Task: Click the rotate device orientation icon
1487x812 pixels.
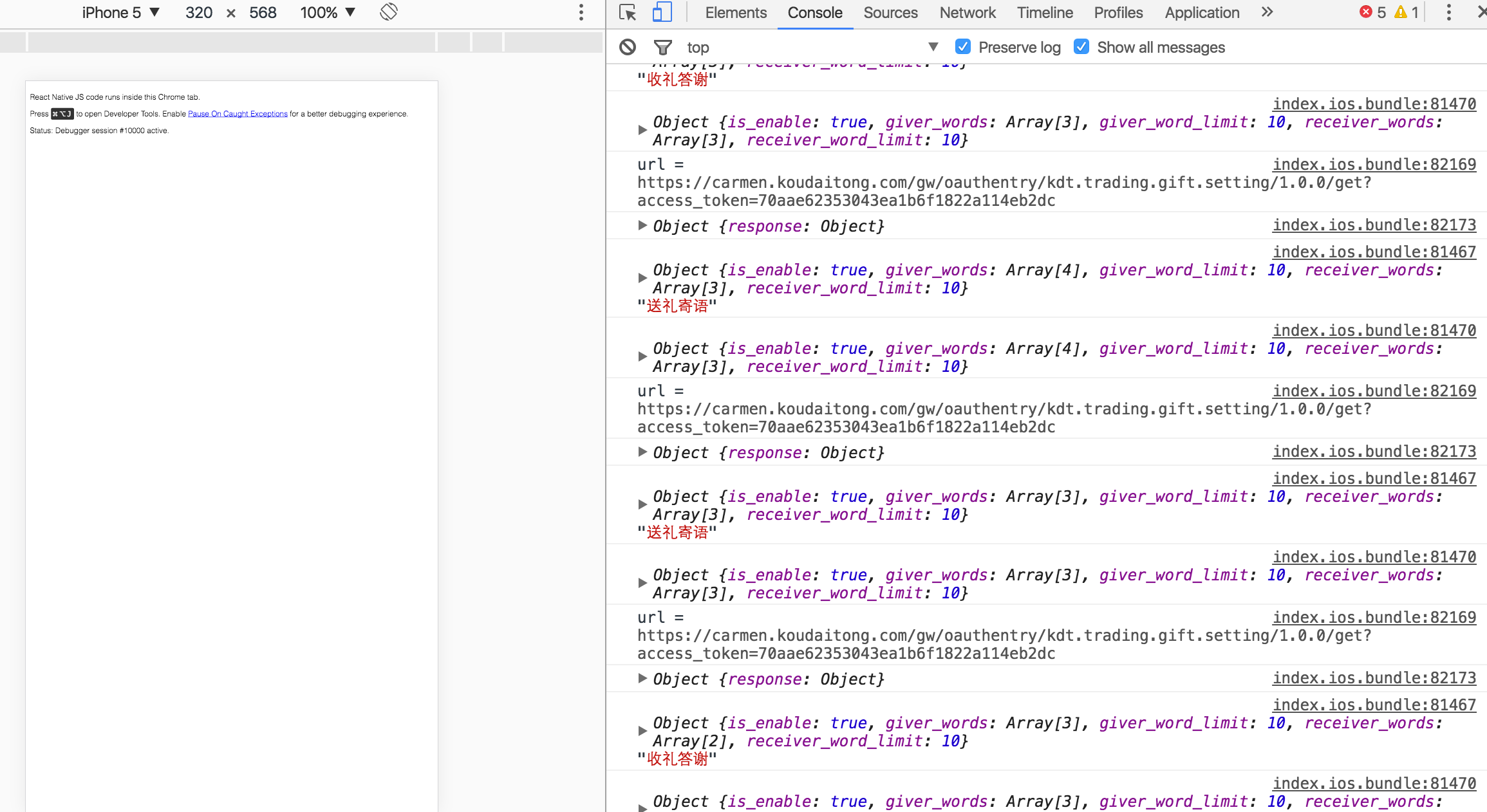Action: pos(389,12)
